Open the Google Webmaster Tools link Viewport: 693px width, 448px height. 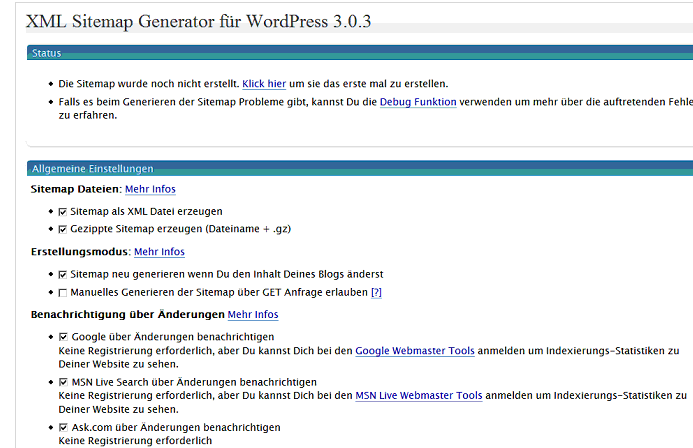pos(415,351)
